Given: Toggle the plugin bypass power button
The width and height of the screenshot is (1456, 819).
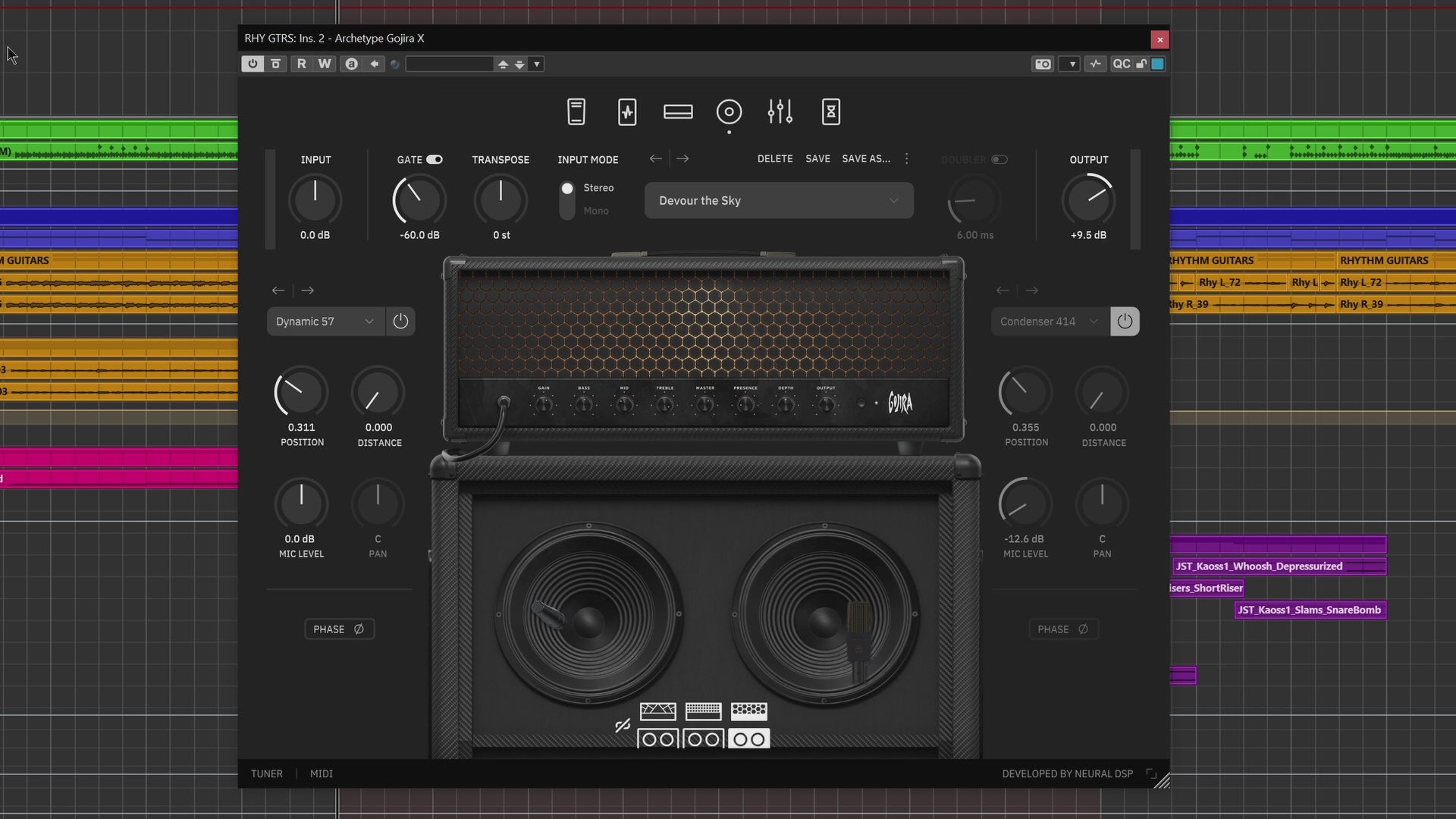Looking at the screenshot, I should point(253,64).
